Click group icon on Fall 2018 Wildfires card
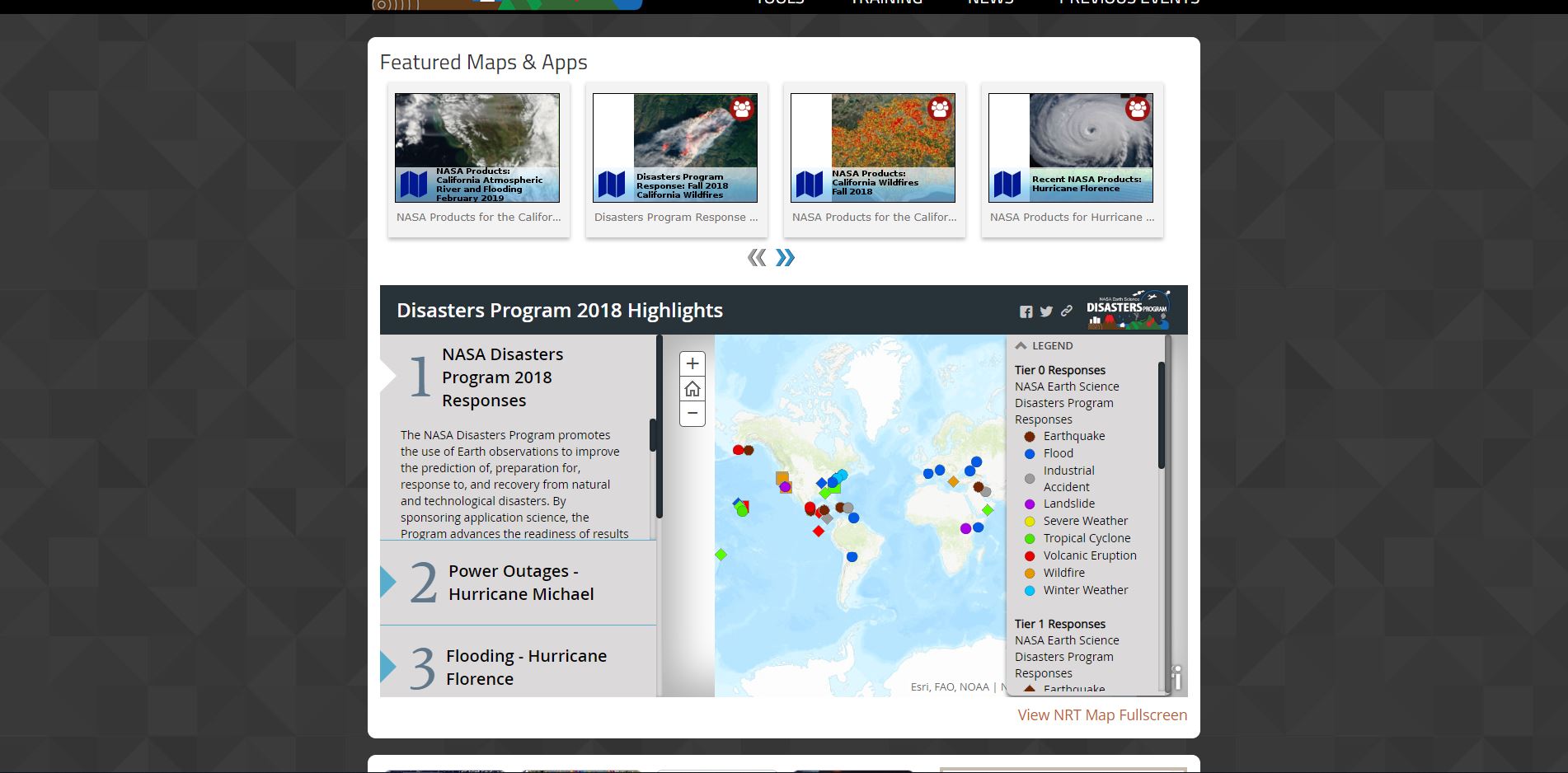The width and height of the screenshot is (1568, 773). click(742, 109)
